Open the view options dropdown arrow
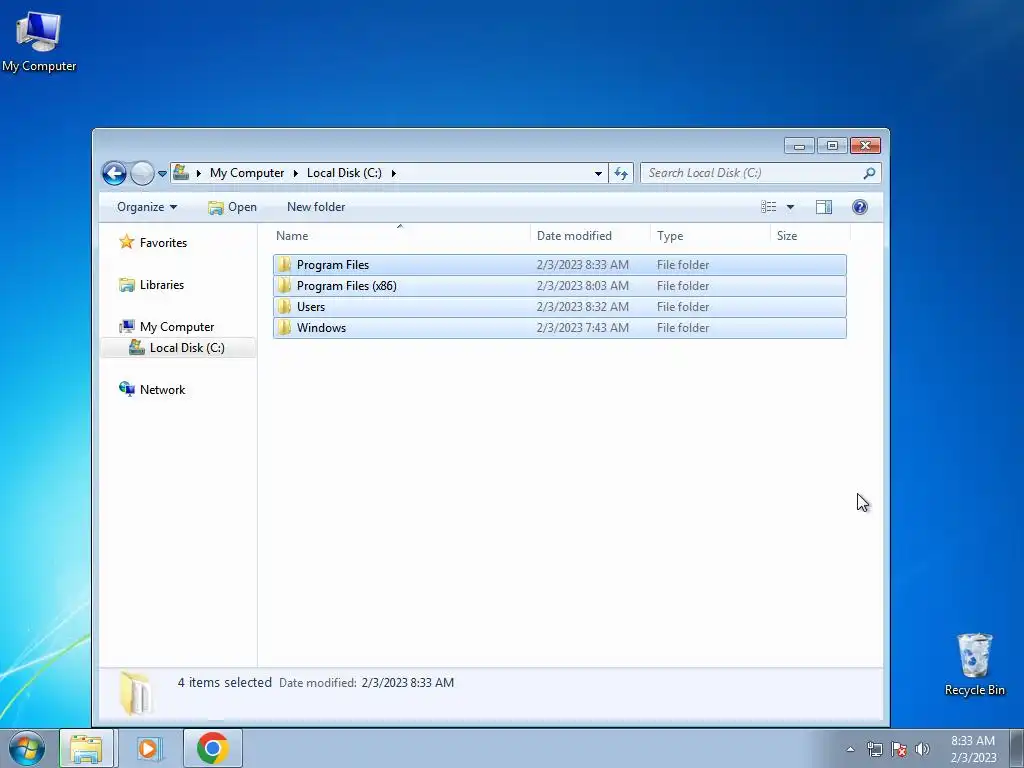Viewport: 1024px width, 768px height. (790, 207)
